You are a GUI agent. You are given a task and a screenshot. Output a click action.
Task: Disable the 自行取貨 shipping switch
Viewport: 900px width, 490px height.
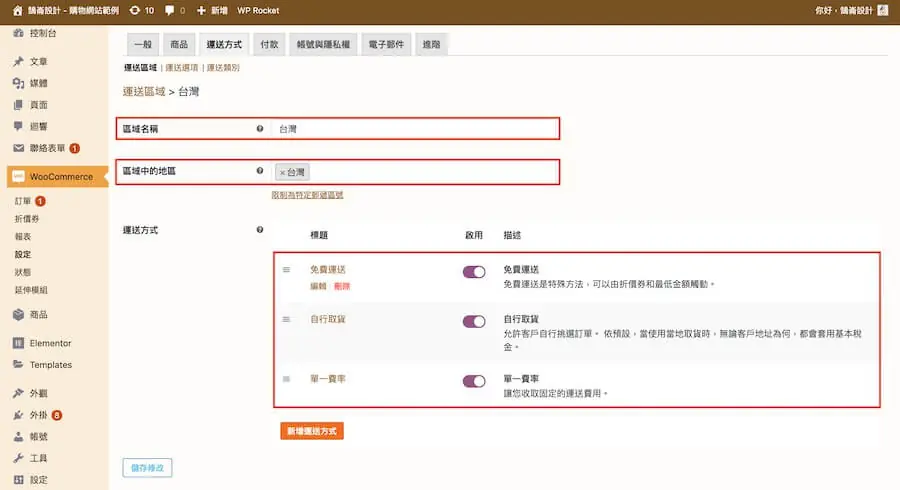click(x=474, y=321)
